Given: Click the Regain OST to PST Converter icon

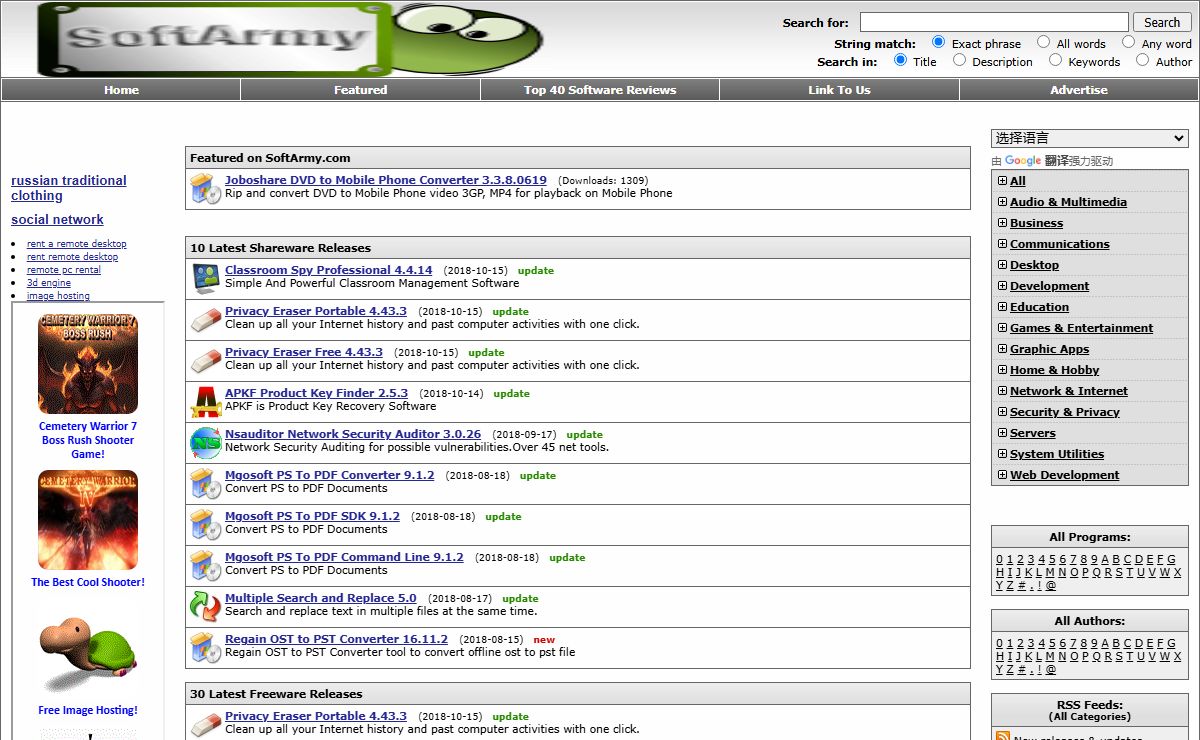Looking at the screenshot, I should [205, 647].
